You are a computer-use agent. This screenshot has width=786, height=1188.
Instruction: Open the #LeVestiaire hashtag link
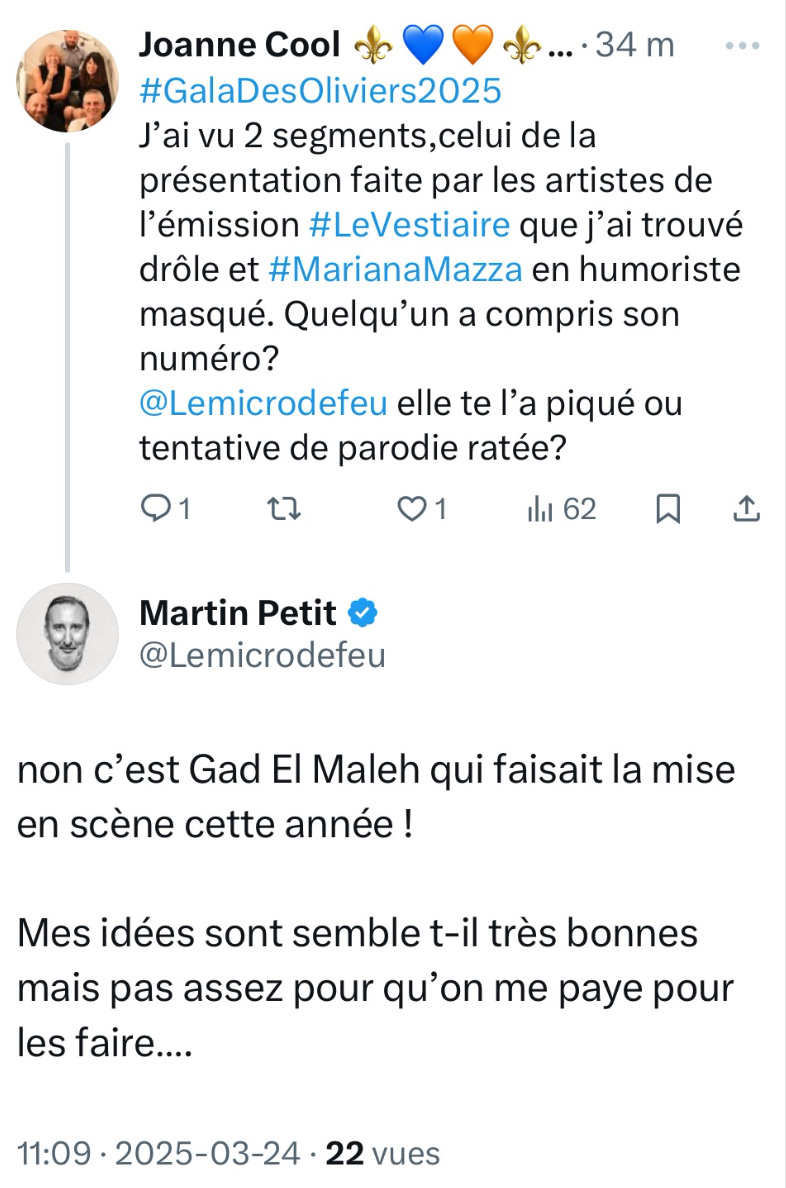pos(409,224)
